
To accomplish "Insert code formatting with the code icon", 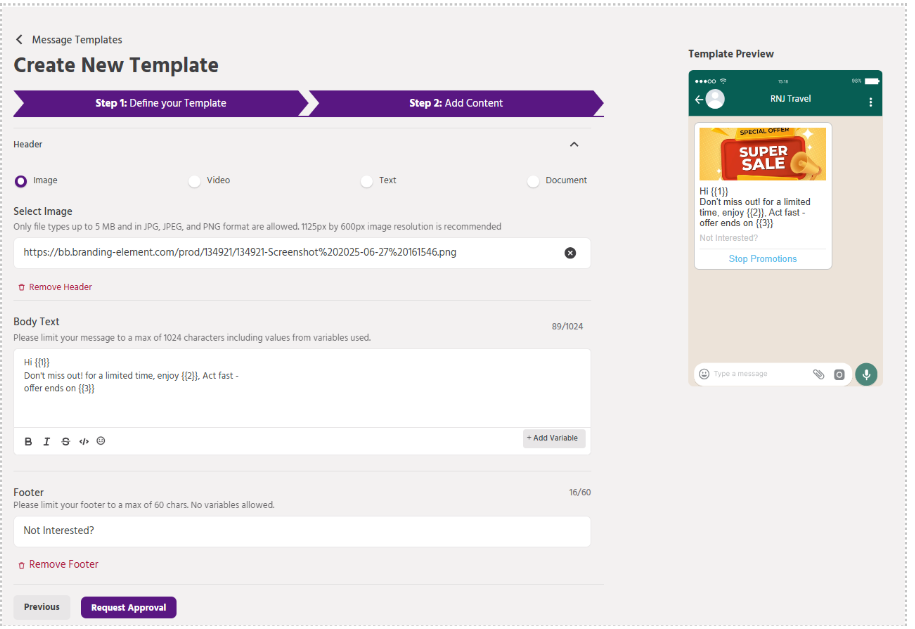I will pyautogui.click(x=83, y=441).
